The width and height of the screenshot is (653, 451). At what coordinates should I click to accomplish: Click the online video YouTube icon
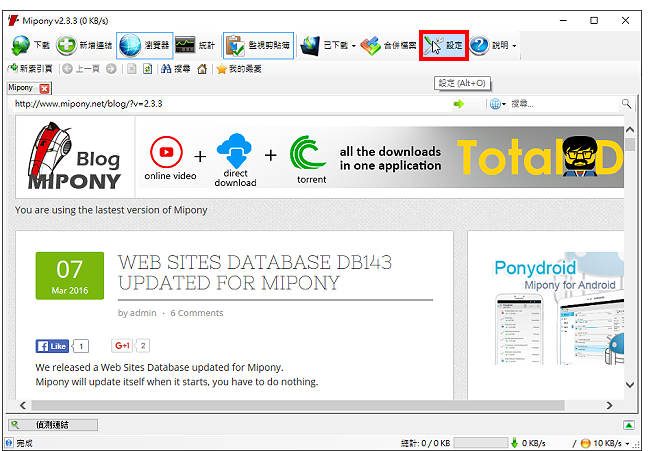[x=167, y=152]
